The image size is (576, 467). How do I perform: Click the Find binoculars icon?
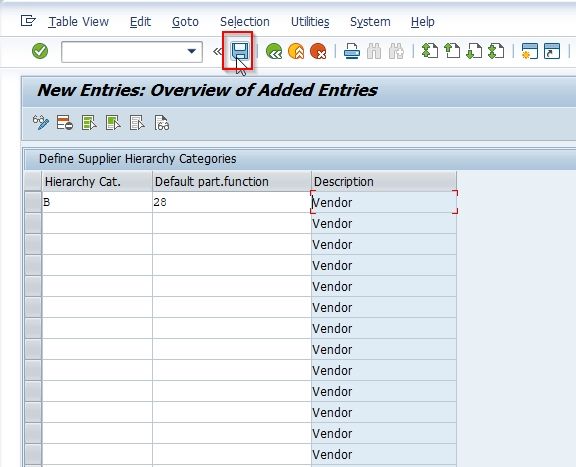coord(374,51)
